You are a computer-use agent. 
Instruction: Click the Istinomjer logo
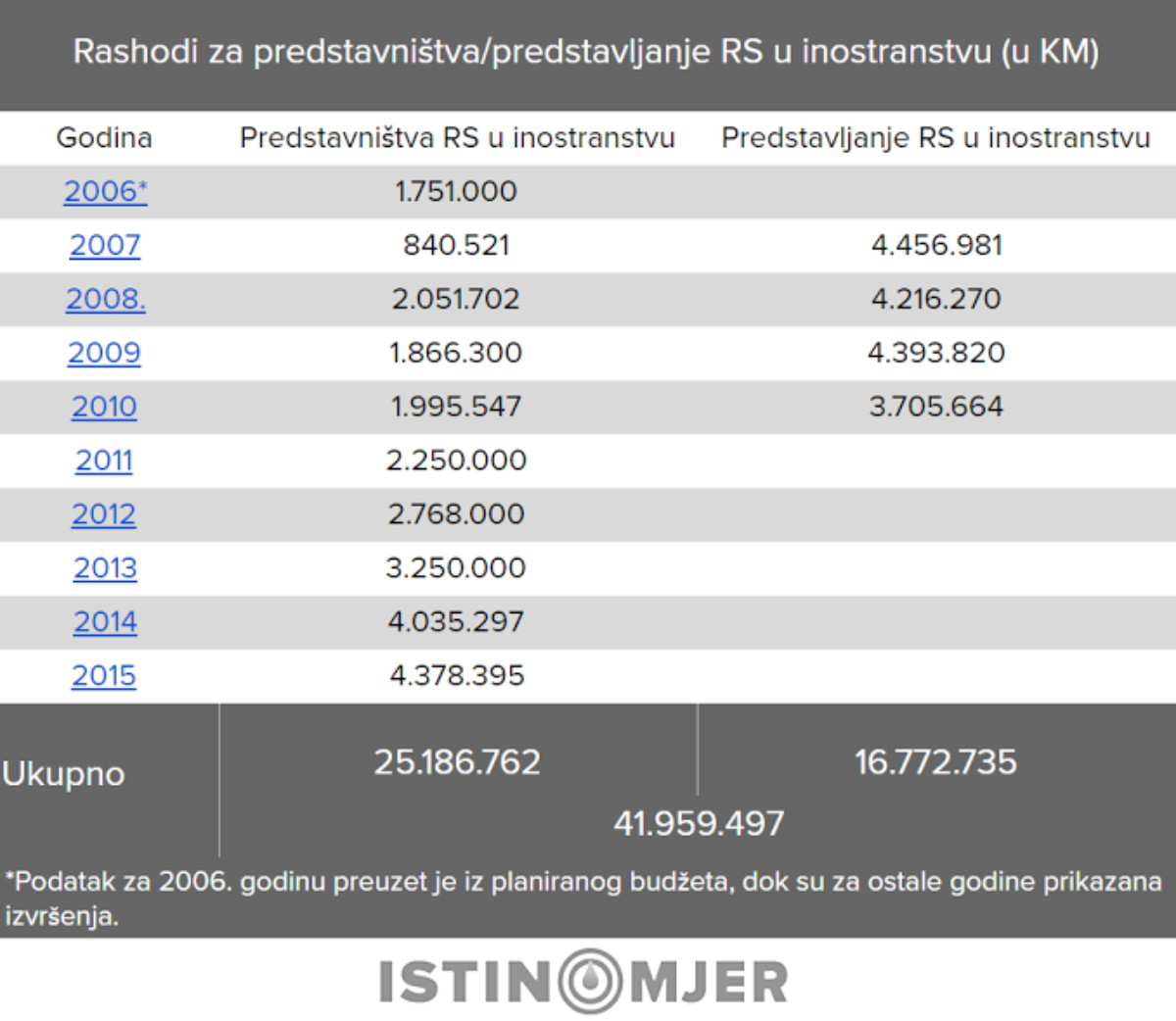584,981
